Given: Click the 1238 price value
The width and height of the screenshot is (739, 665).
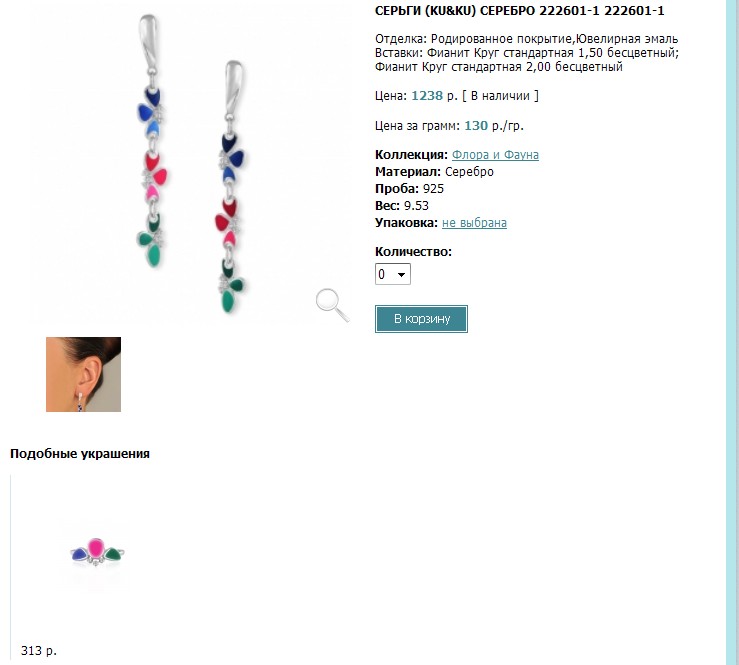Looking at the screenshot, I should 427,96.
